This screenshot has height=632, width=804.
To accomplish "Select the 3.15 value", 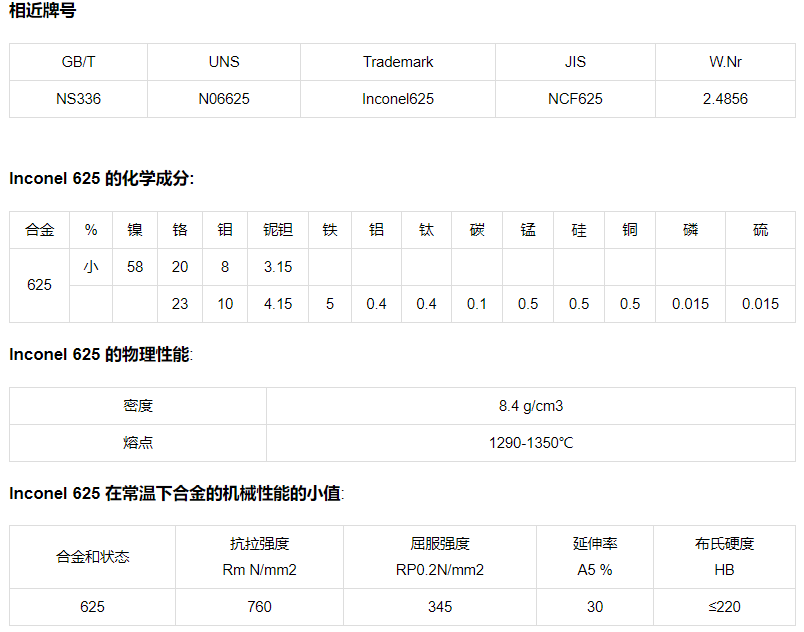I will tap(278, 267).
